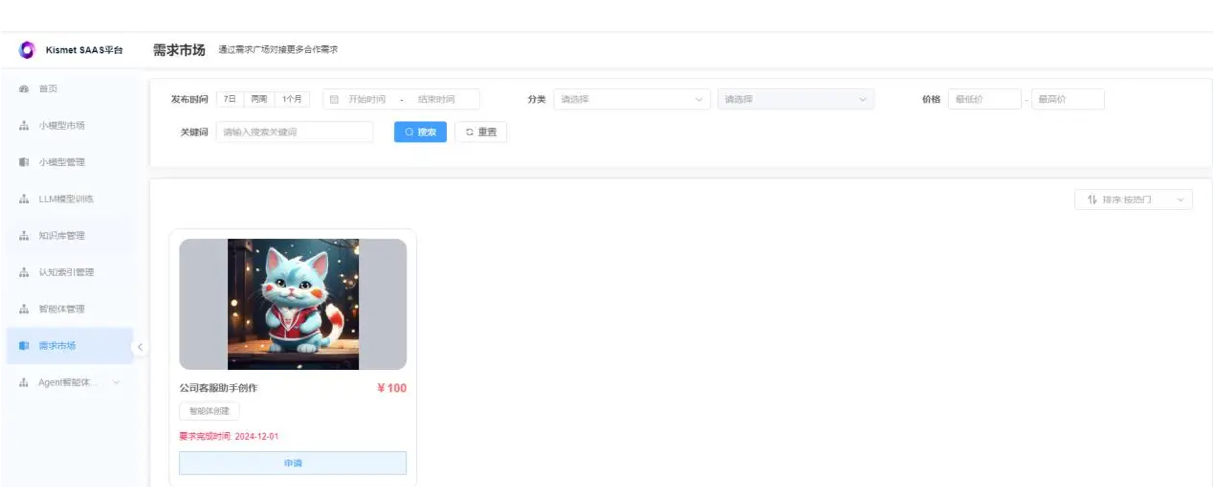Select the 两周 publish time option
Screen dimensions: 1215x487
coord(259,99)
